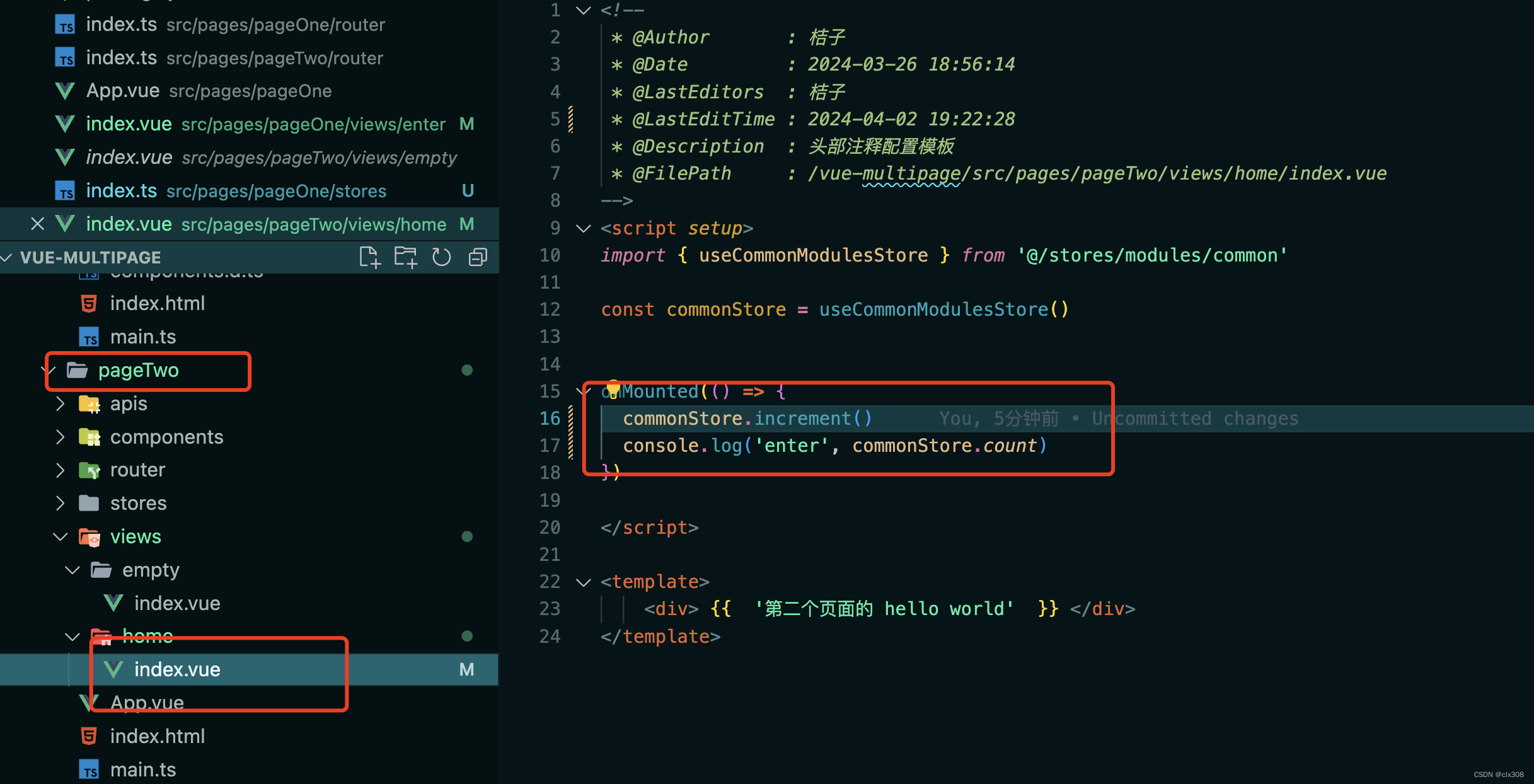The height and width of the screenshot is (784, 1534).
Task: Fold the script setup block at line 9
Action: [584, 228]
